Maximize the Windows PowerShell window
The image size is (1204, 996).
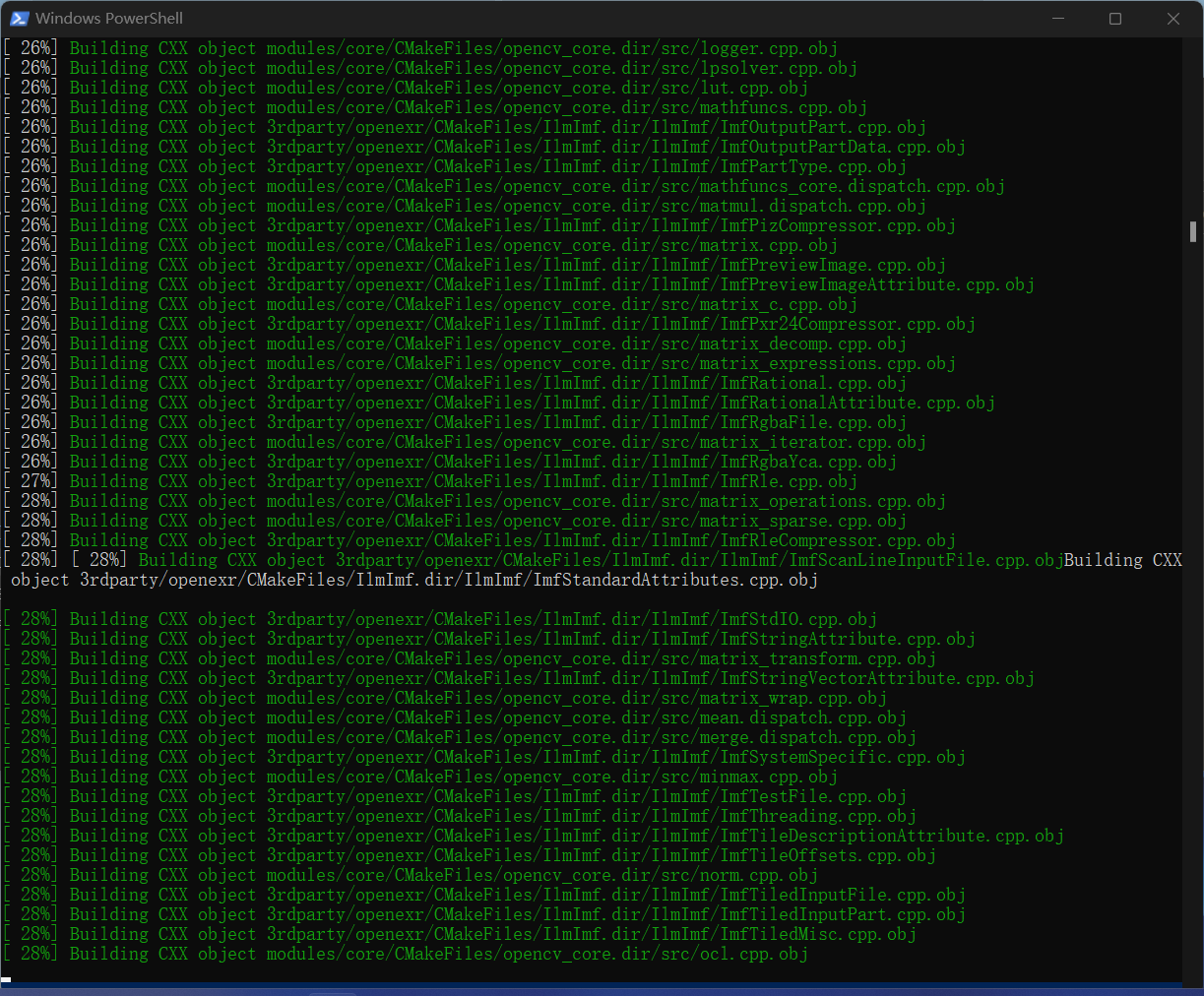[1115, 18]
